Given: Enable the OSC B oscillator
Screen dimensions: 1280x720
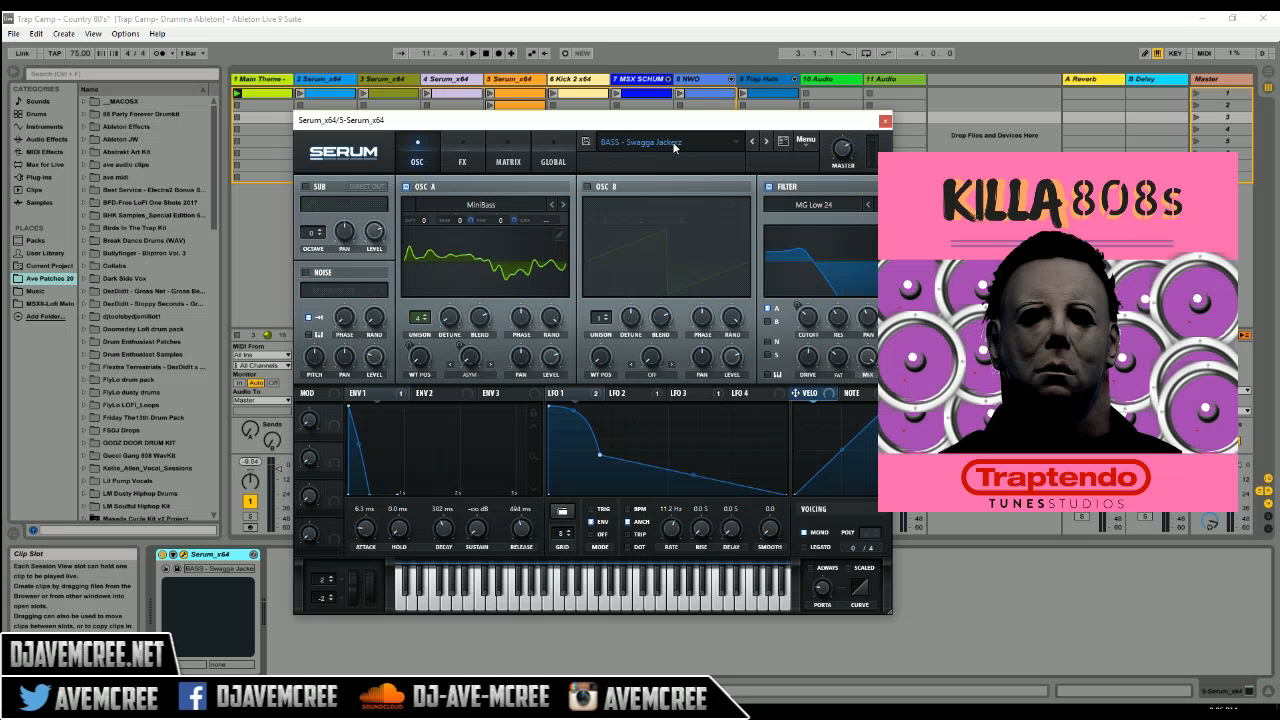Looking at the screenshot, I should pos(588,187).
